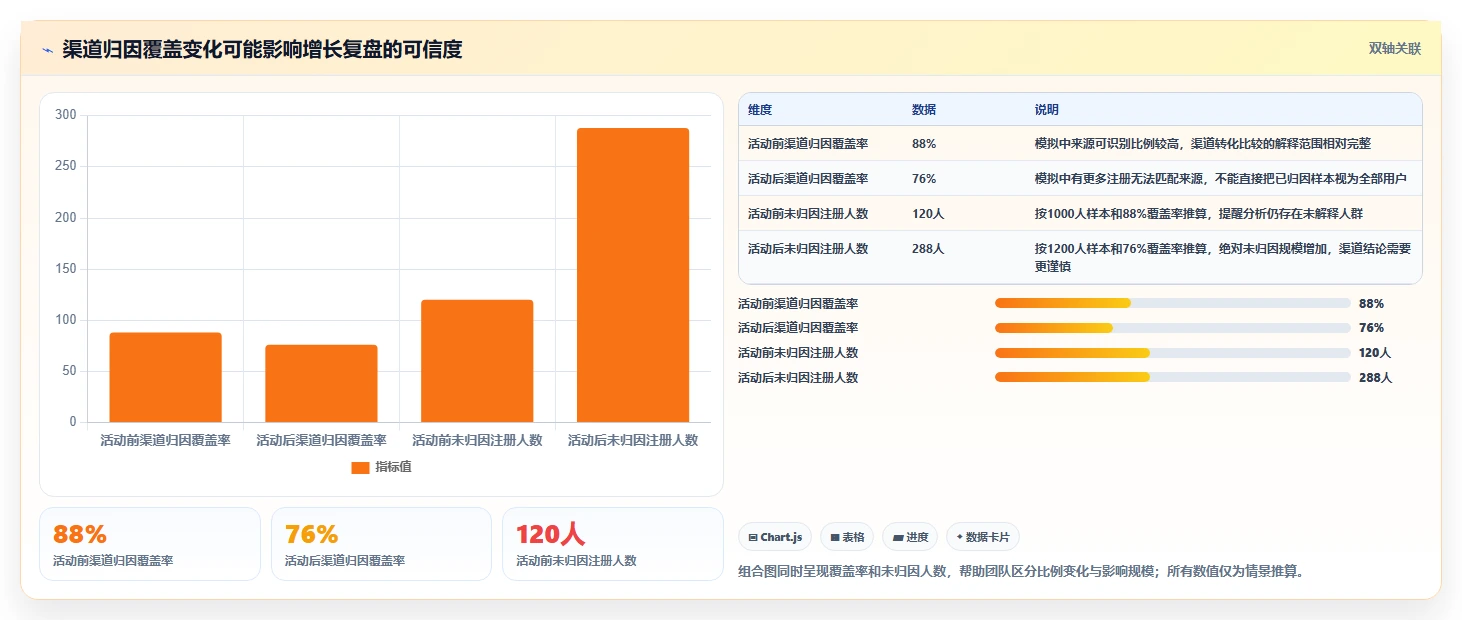This screenshot has width=1462, height=620.
Task: Click the icon inside the 表格 chip
Action: point(835,538)
